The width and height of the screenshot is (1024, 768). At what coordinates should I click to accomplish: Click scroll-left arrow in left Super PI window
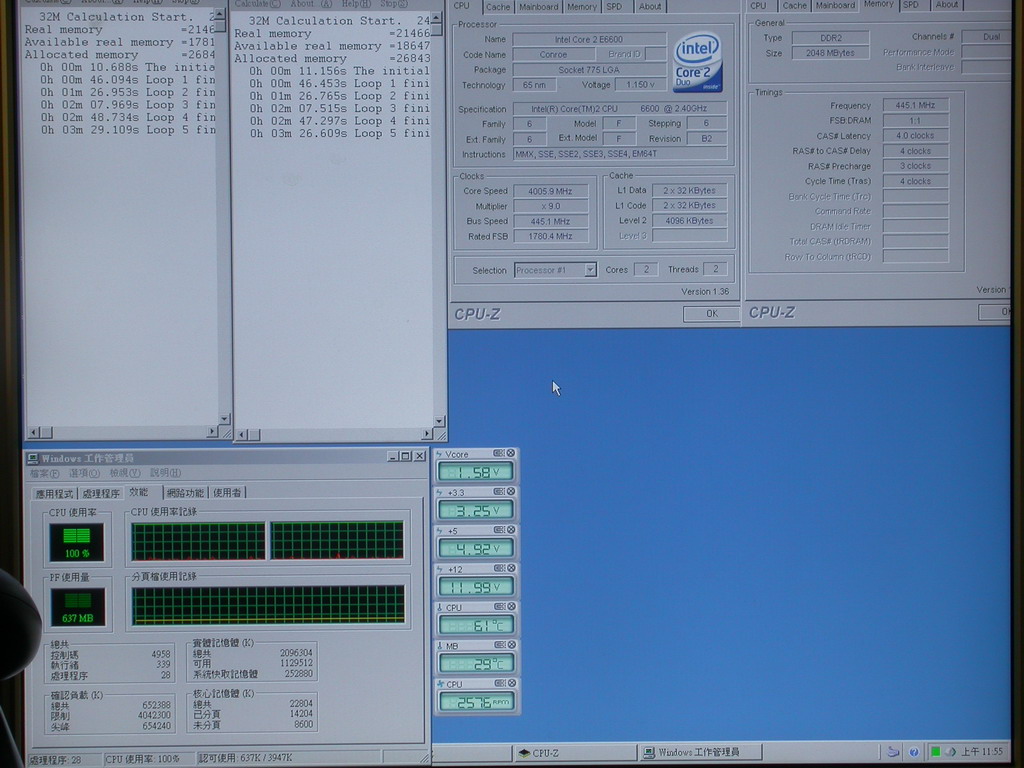point(33,432)
